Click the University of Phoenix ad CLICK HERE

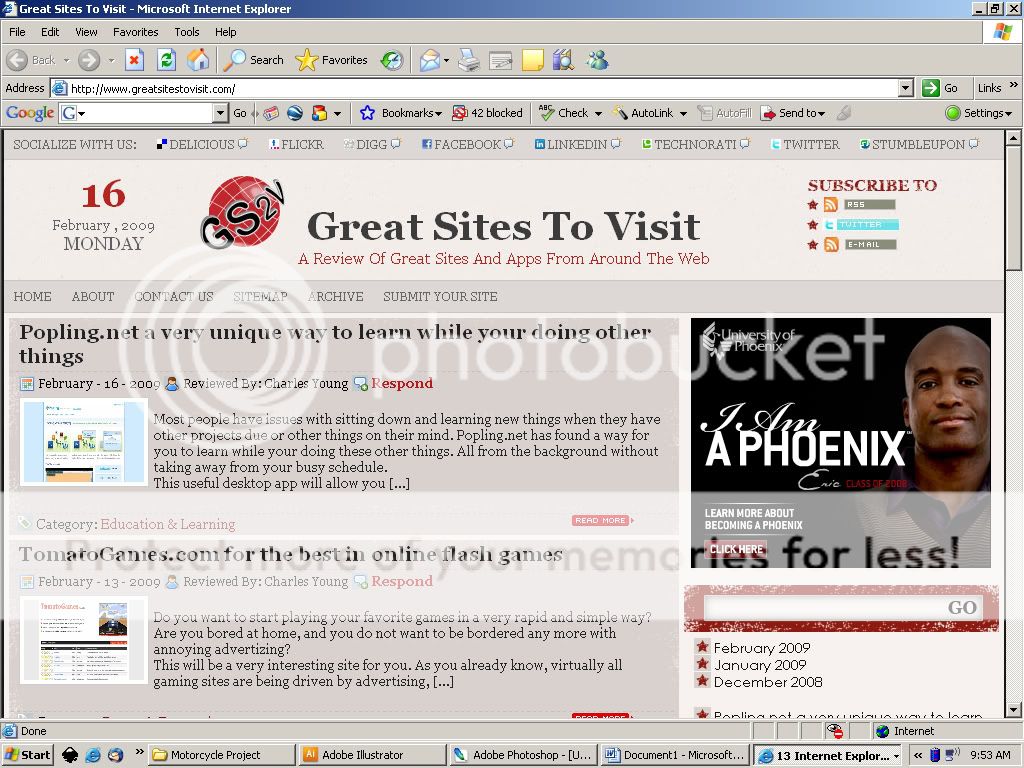[x=736, y=549]
